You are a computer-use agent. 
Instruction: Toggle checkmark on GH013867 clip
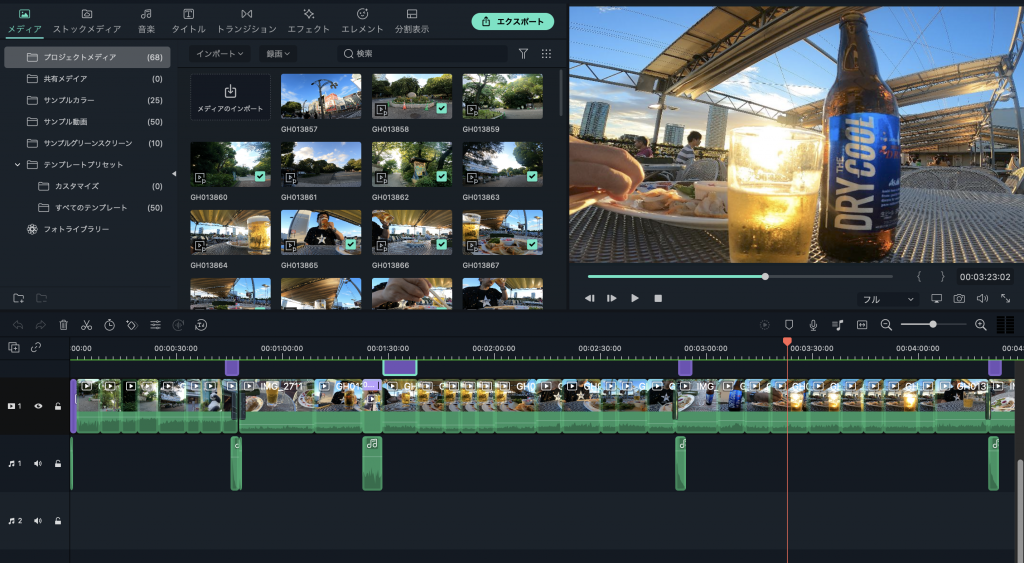(532, 244)
